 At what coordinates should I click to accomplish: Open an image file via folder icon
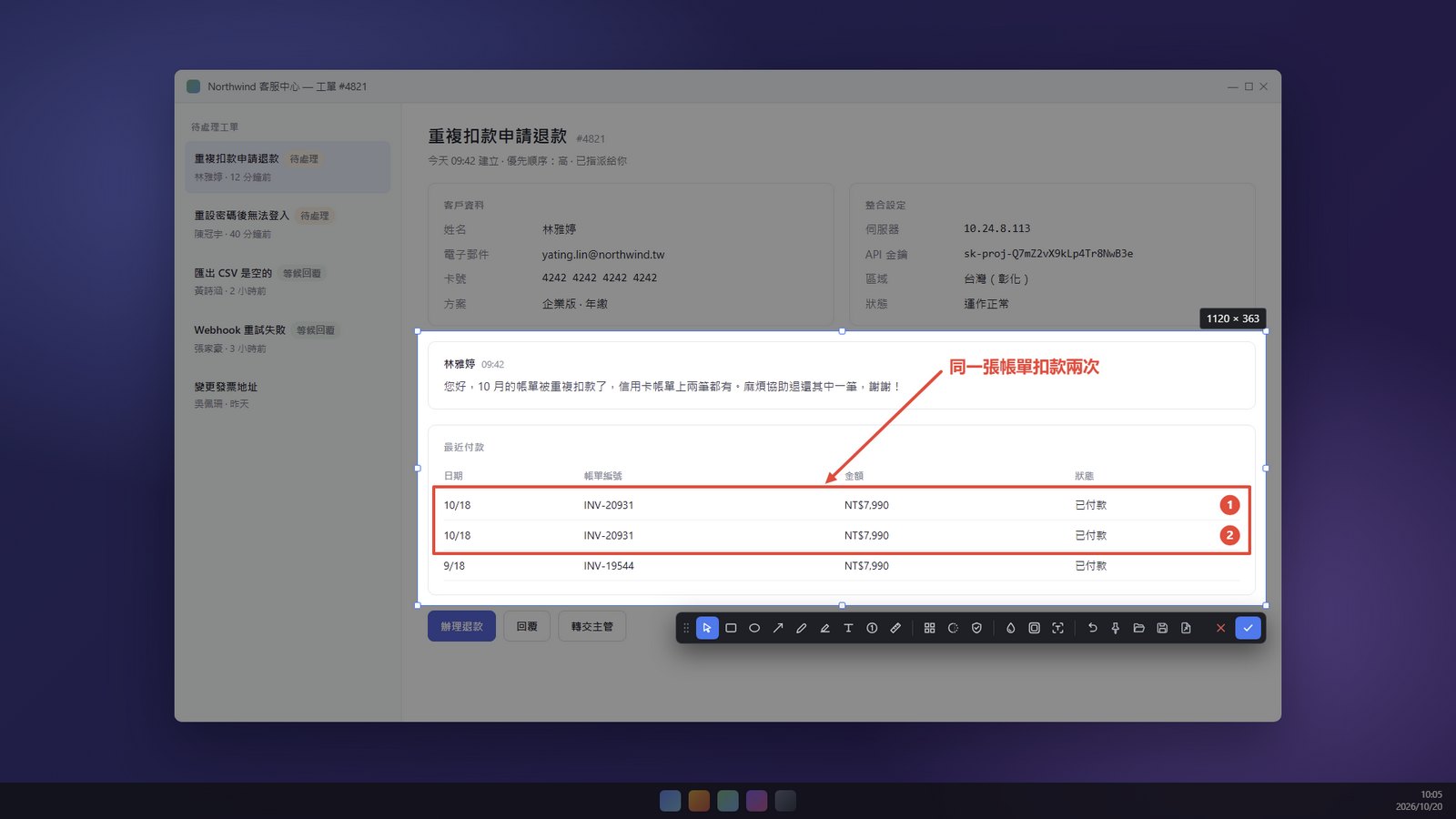(x=1138, y=628)
